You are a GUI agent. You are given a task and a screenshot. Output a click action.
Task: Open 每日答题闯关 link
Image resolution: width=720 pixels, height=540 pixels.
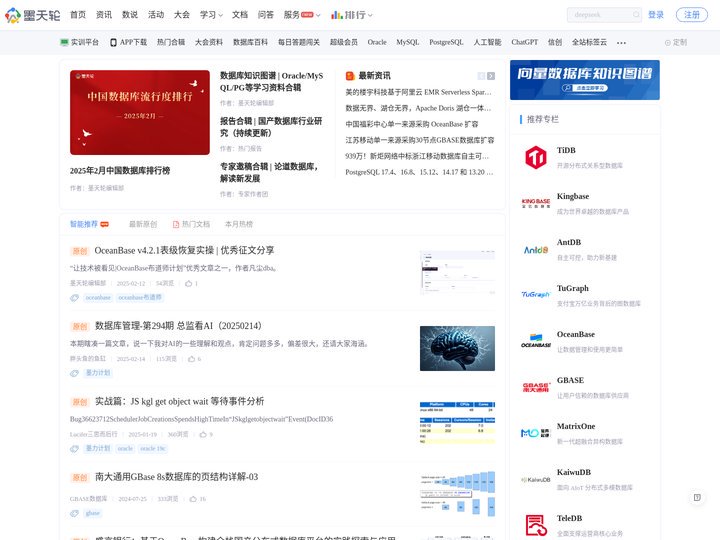(x=298, y=42)
